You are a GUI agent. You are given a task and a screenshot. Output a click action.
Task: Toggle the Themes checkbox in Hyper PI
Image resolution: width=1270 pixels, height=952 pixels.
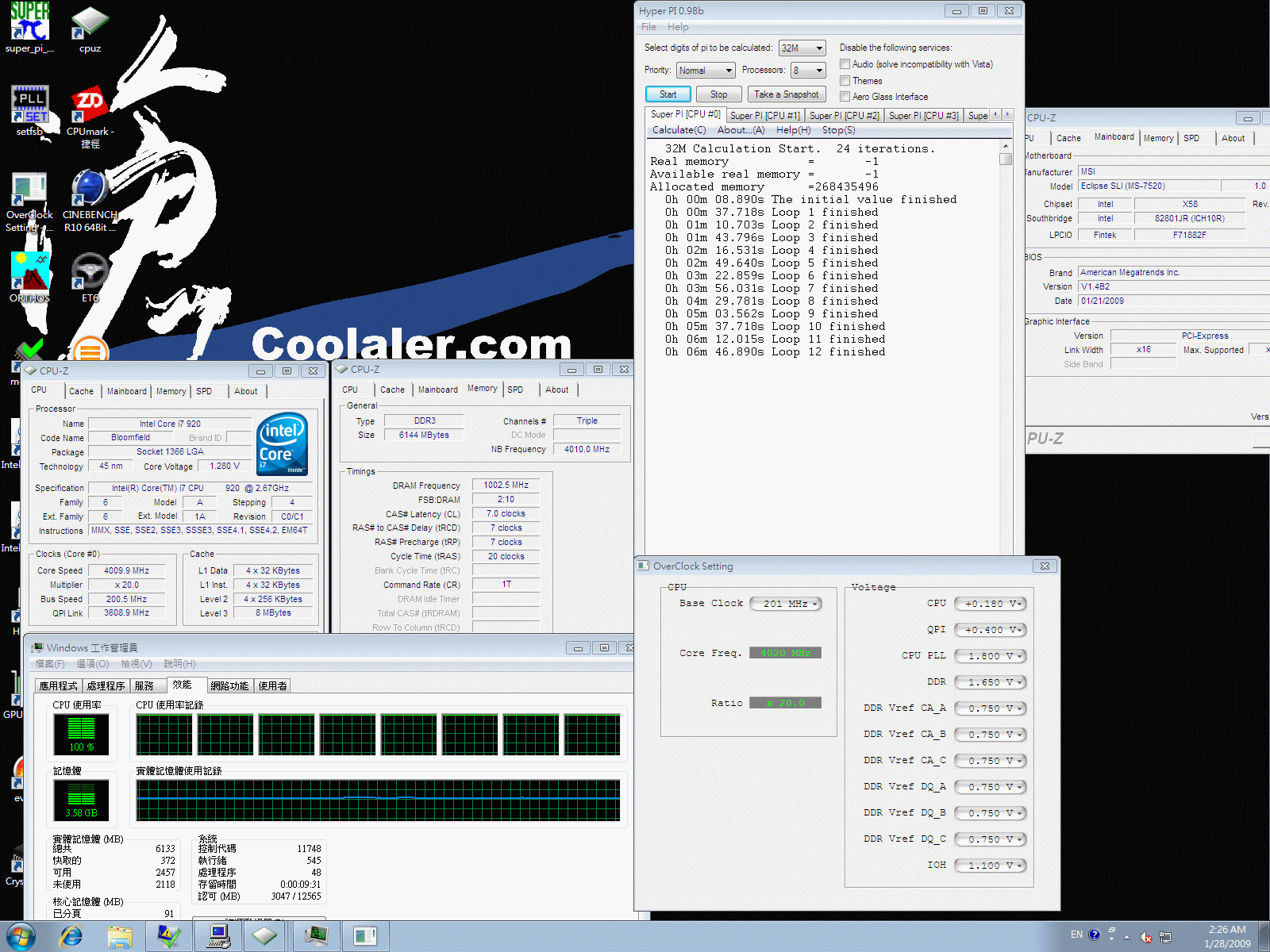coord(845,81)
